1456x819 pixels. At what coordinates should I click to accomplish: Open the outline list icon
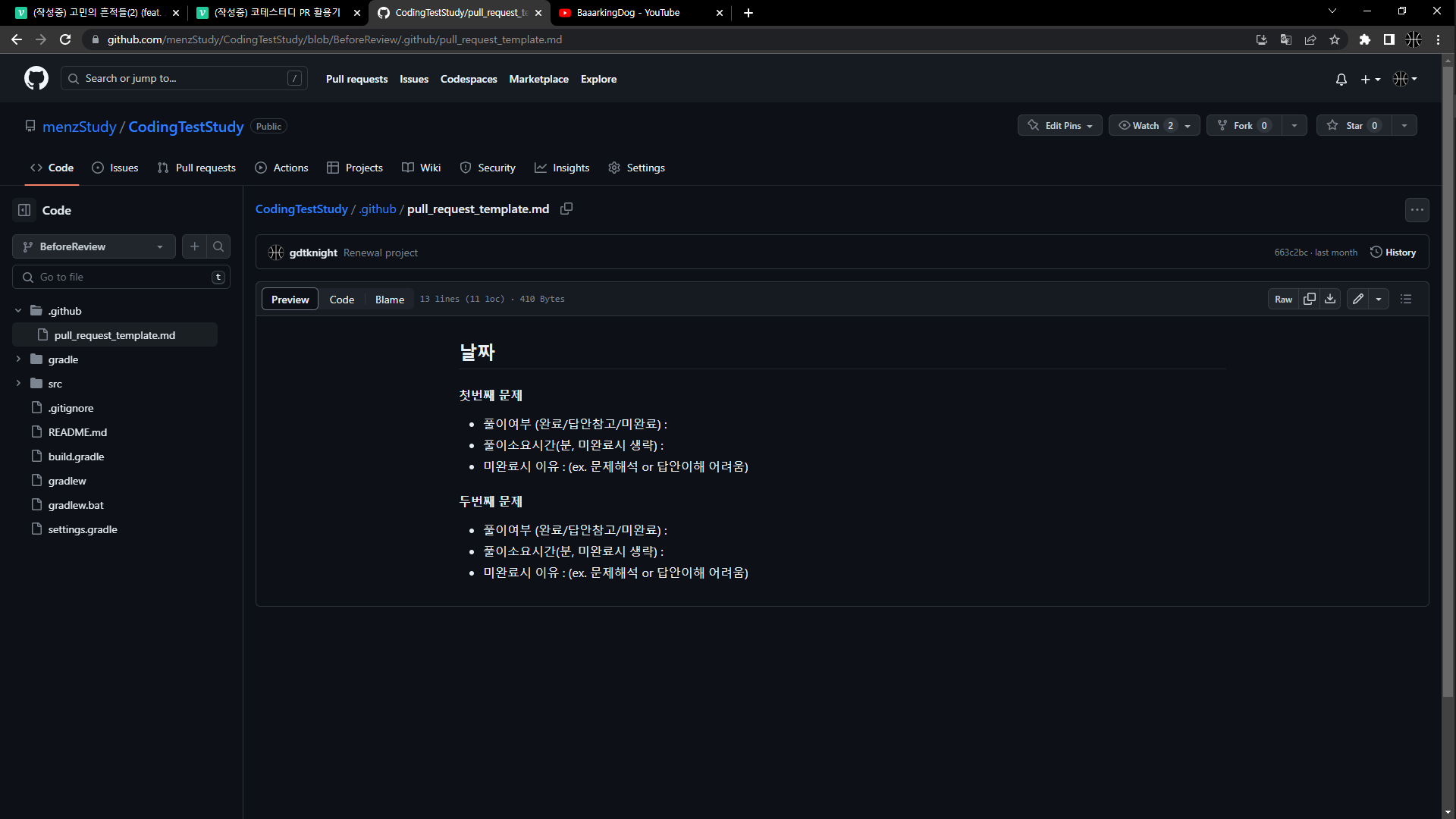coord(1406,299)
